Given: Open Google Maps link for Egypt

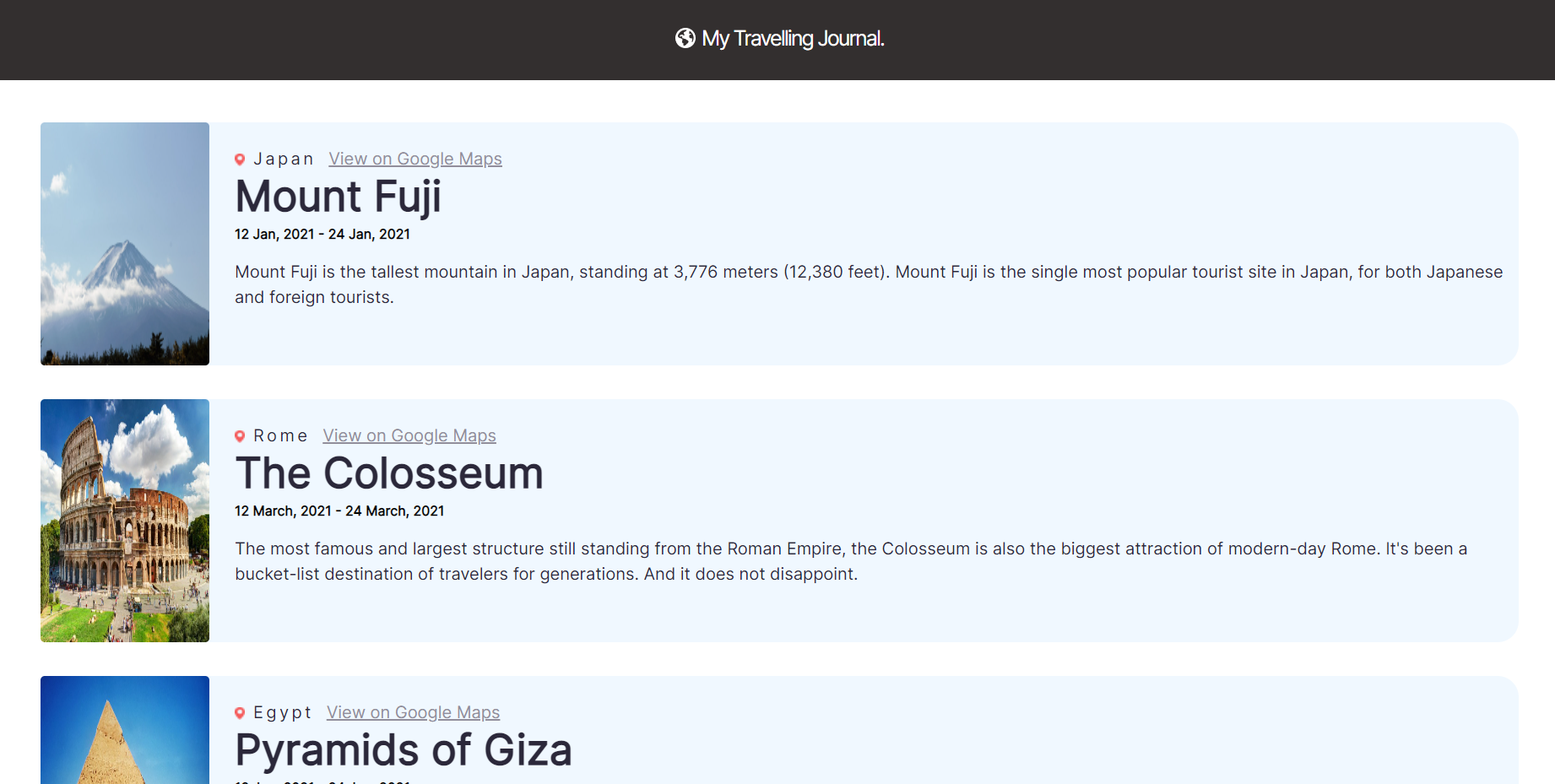Looking at the screenshot, I should (413, 712).
